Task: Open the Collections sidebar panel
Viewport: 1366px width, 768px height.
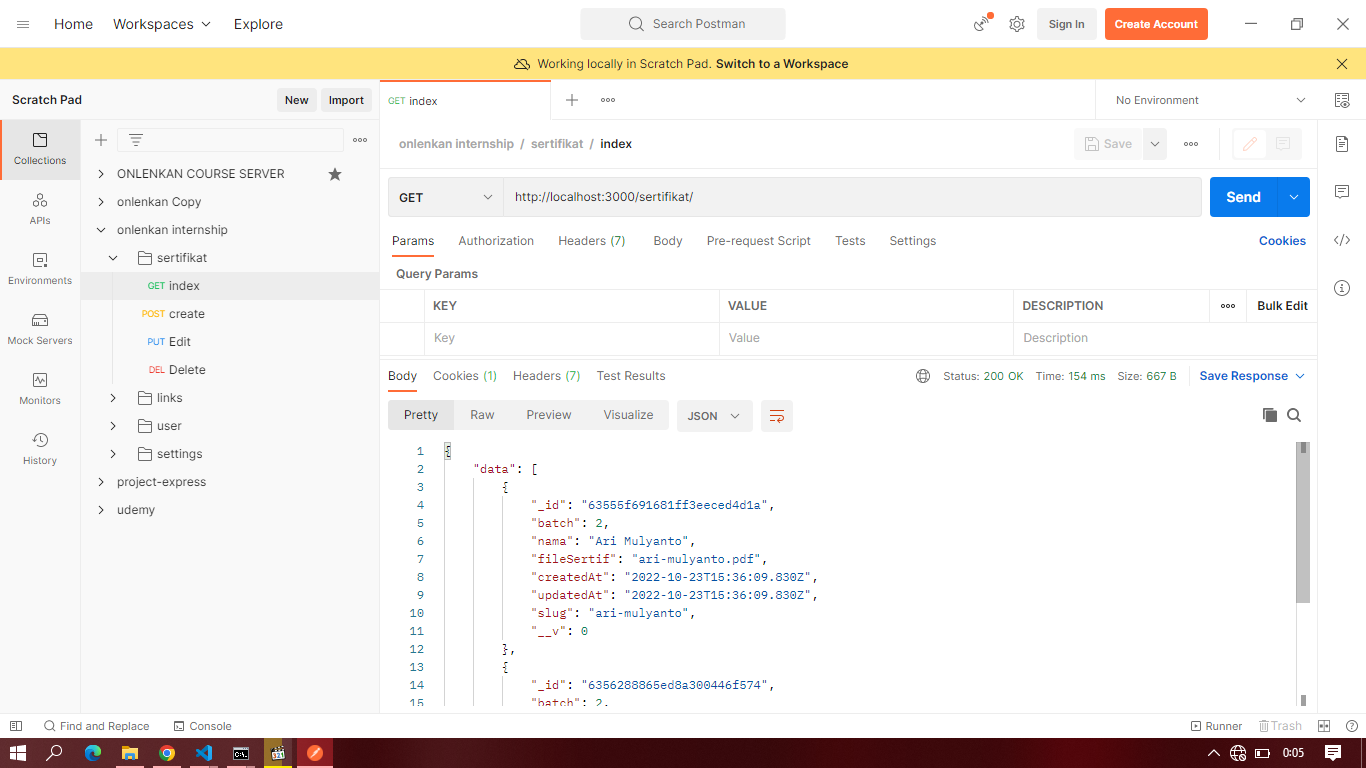Action: pos(40,149)
